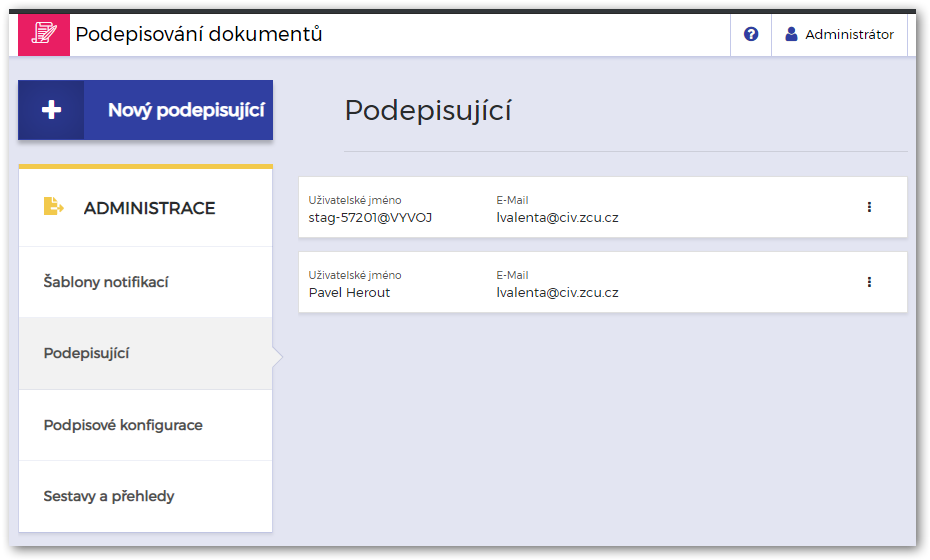Click the user avatar icon beside Administrátor

tap(791, 34)
